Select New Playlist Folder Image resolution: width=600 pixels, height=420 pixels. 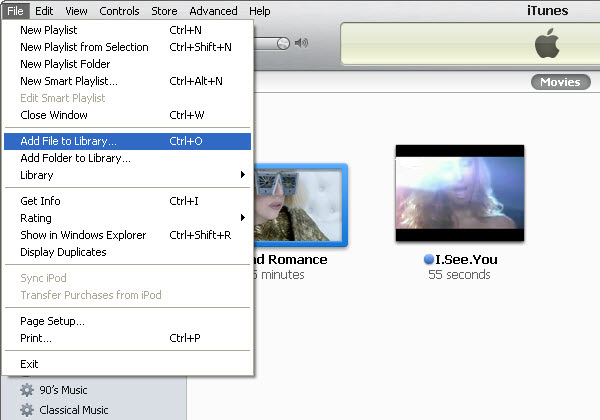(127, 64)
